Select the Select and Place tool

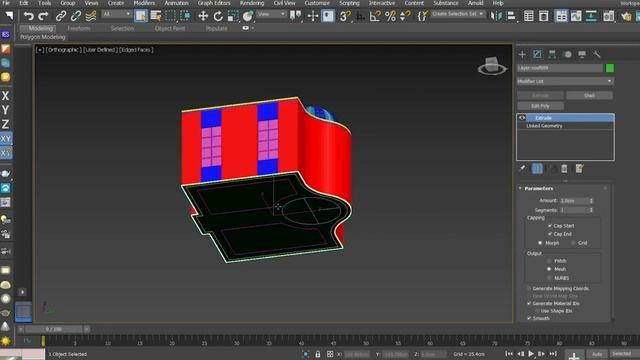(248, 16)
